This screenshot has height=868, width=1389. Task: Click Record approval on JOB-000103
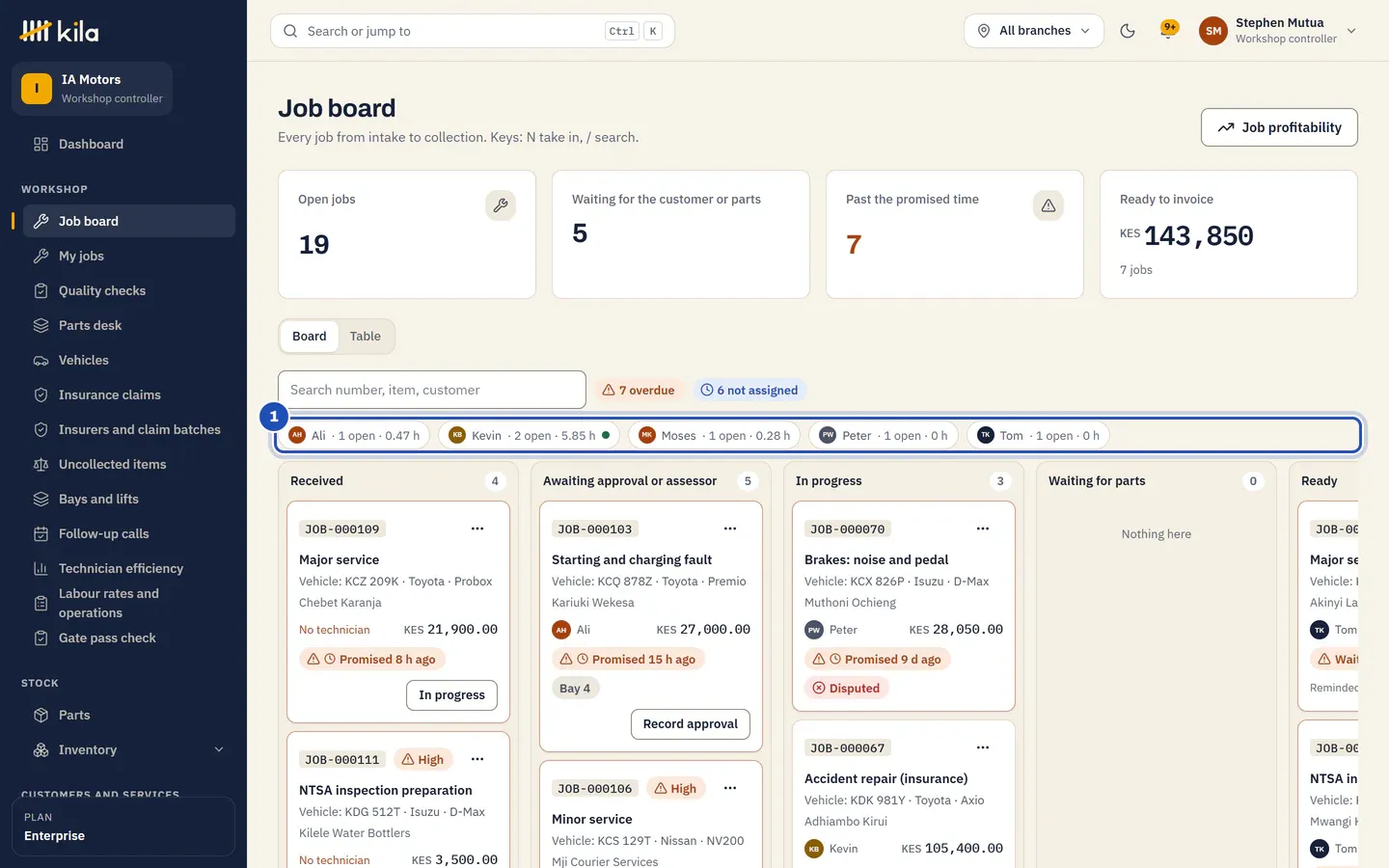click(691, 724)
